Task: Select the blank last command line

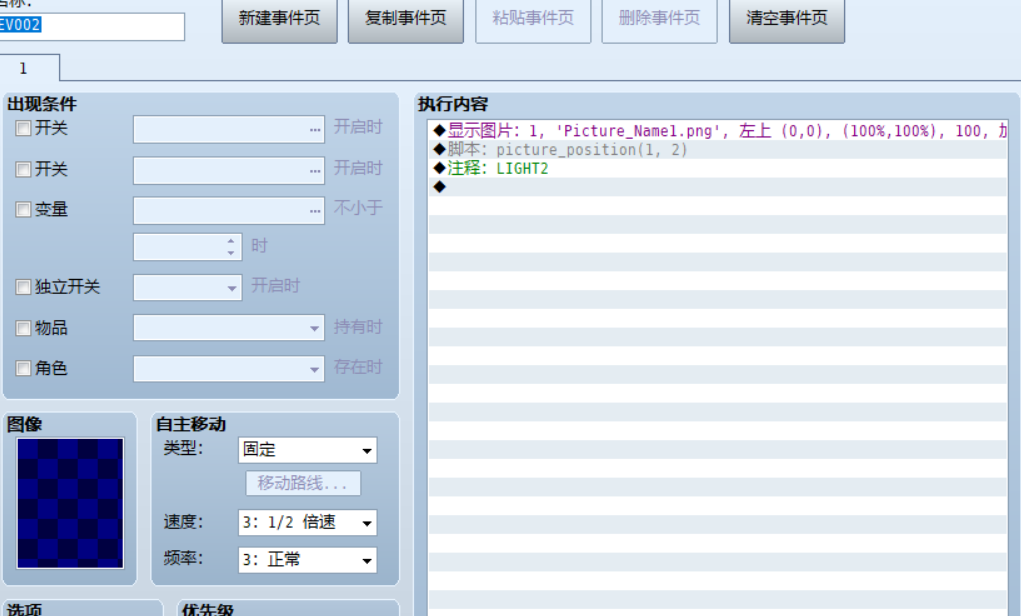Action: tap(718, 187)
